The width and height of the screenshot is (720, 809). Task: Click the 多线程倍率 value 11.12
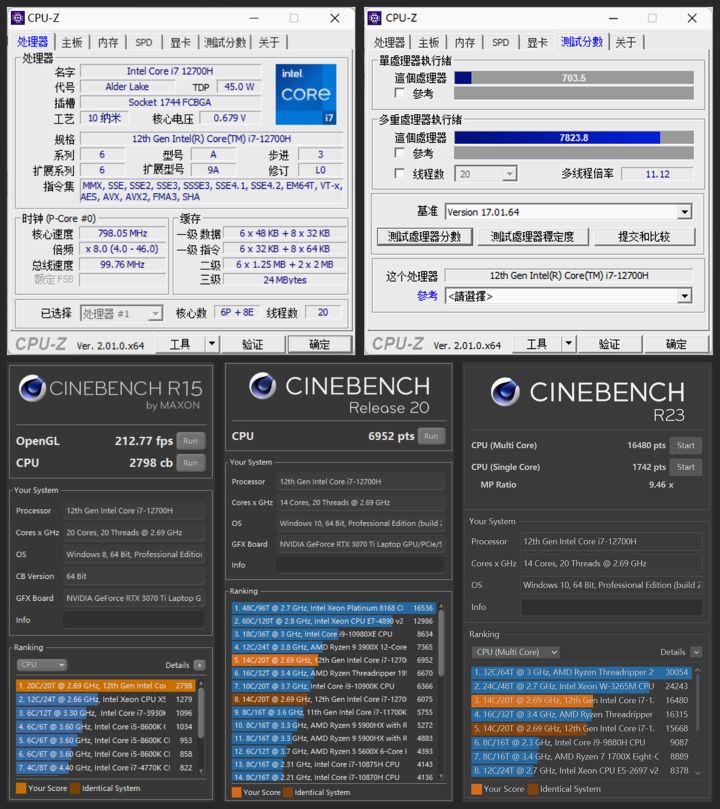tap(657, 174)
